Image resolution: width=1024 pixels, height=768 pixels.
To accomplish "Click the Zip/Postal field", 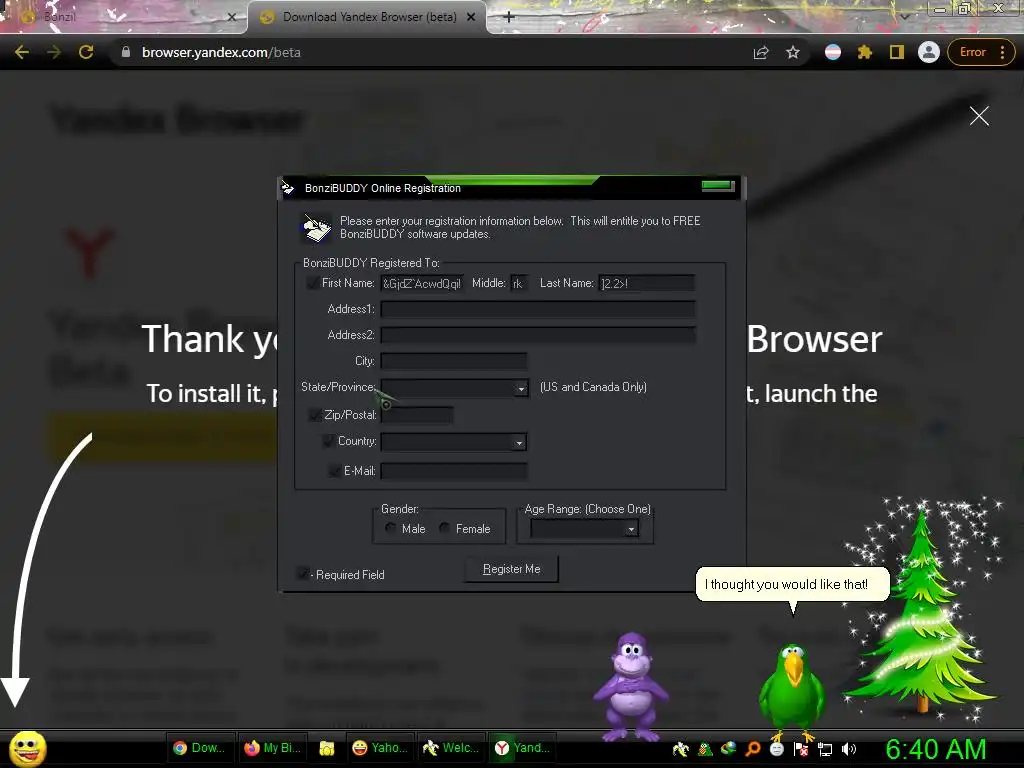I will click(417, 415).
